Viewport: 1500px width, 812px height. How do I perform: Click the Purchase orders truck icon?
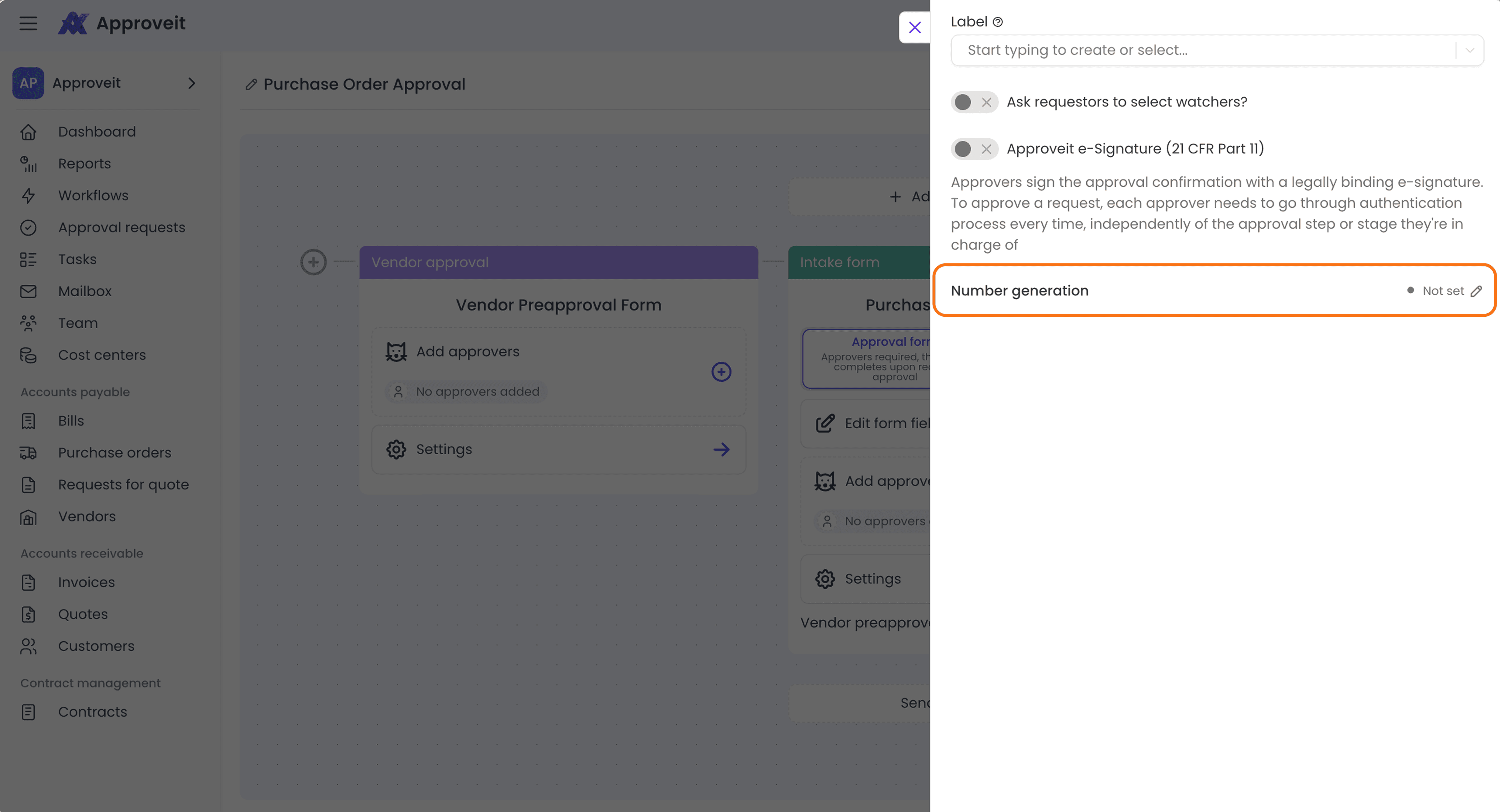[28, 453]
